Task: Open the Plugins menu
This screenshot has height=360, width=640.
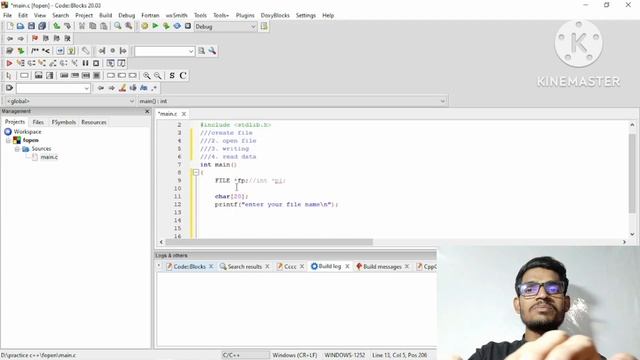Action: (x=245, y=15)
